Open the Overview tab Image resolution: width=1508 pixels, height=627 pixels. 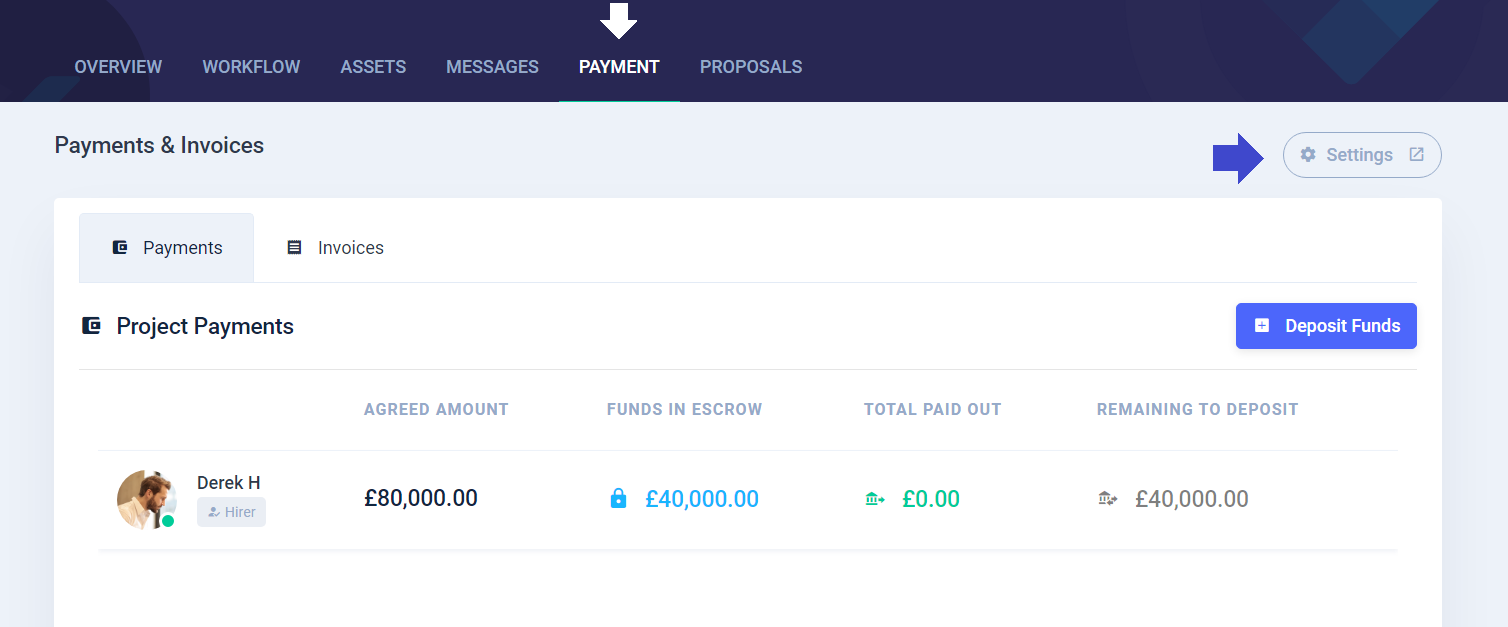pos(118,67)
